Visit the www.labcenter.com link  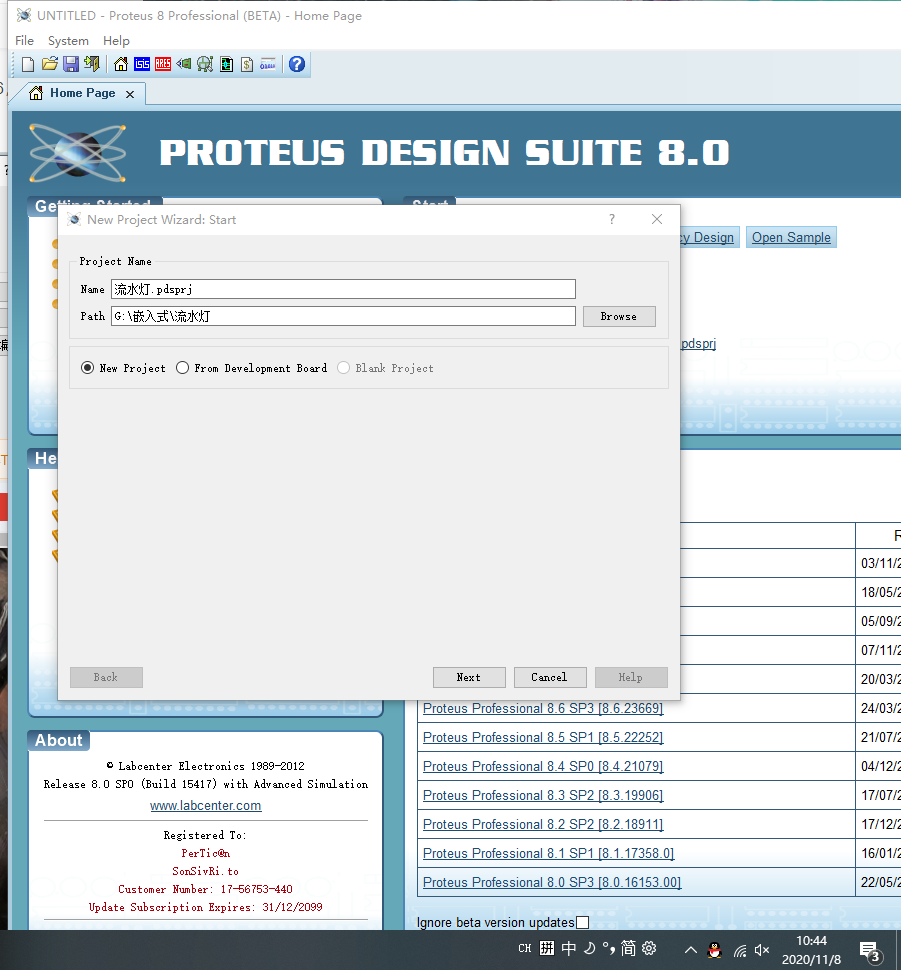coord(205,805)
